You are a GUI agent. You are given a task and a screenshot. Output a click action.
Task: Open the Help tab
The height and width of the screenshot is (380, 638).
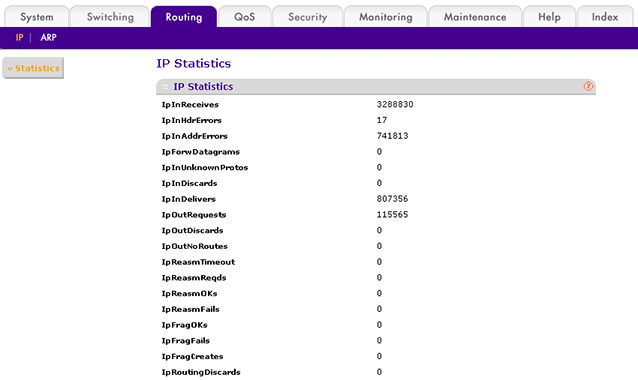coord(549,17)
